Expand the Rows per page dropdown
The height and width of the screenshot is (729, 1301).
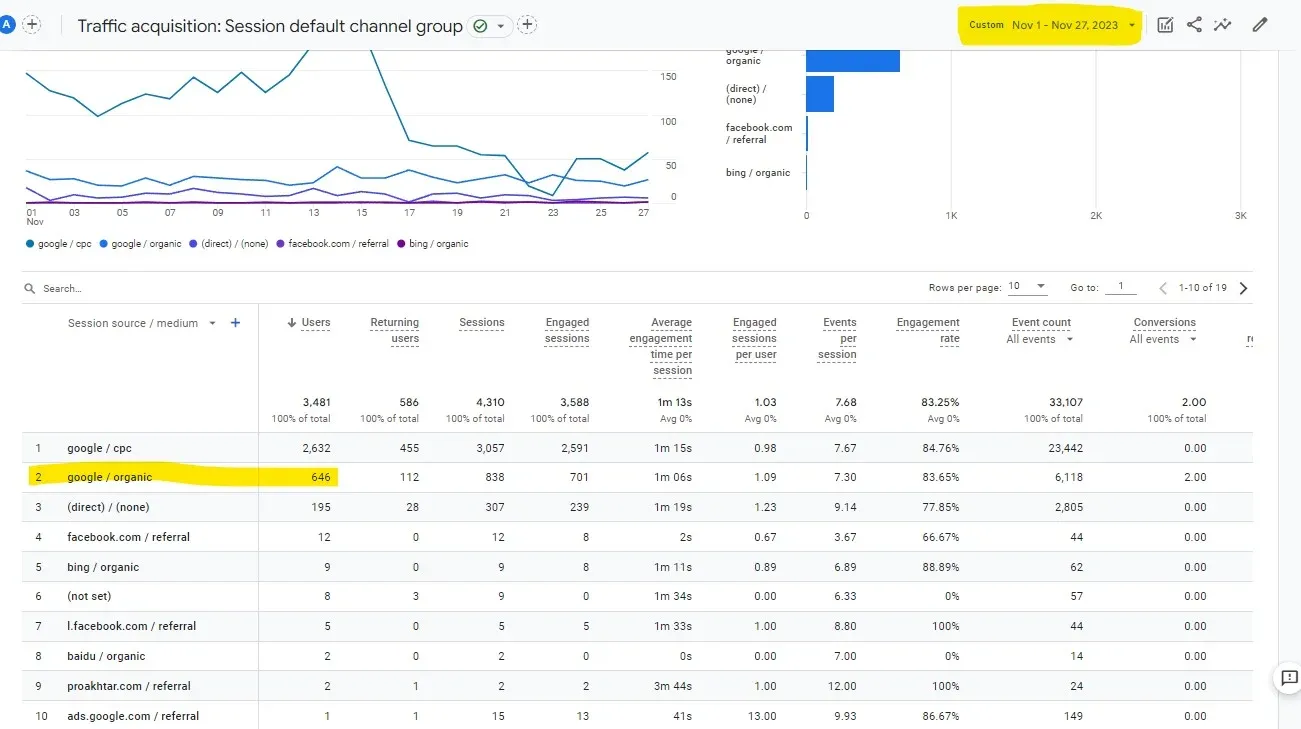point(1027,287)
